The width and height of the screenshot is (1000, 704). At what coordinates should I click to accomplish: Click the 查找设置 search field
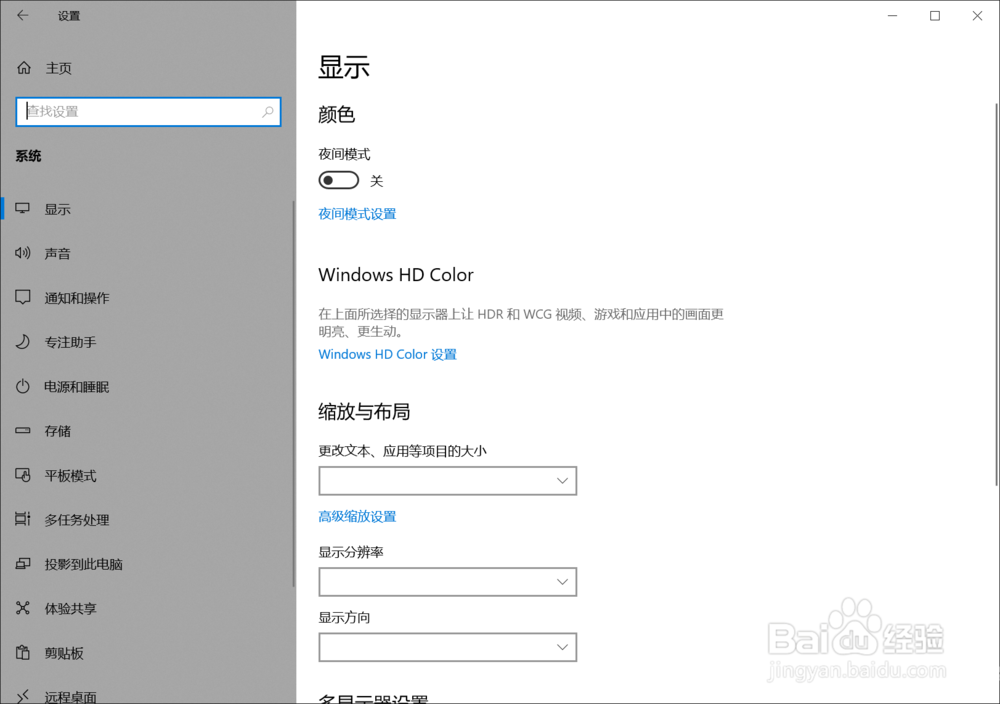coord(148,112)
